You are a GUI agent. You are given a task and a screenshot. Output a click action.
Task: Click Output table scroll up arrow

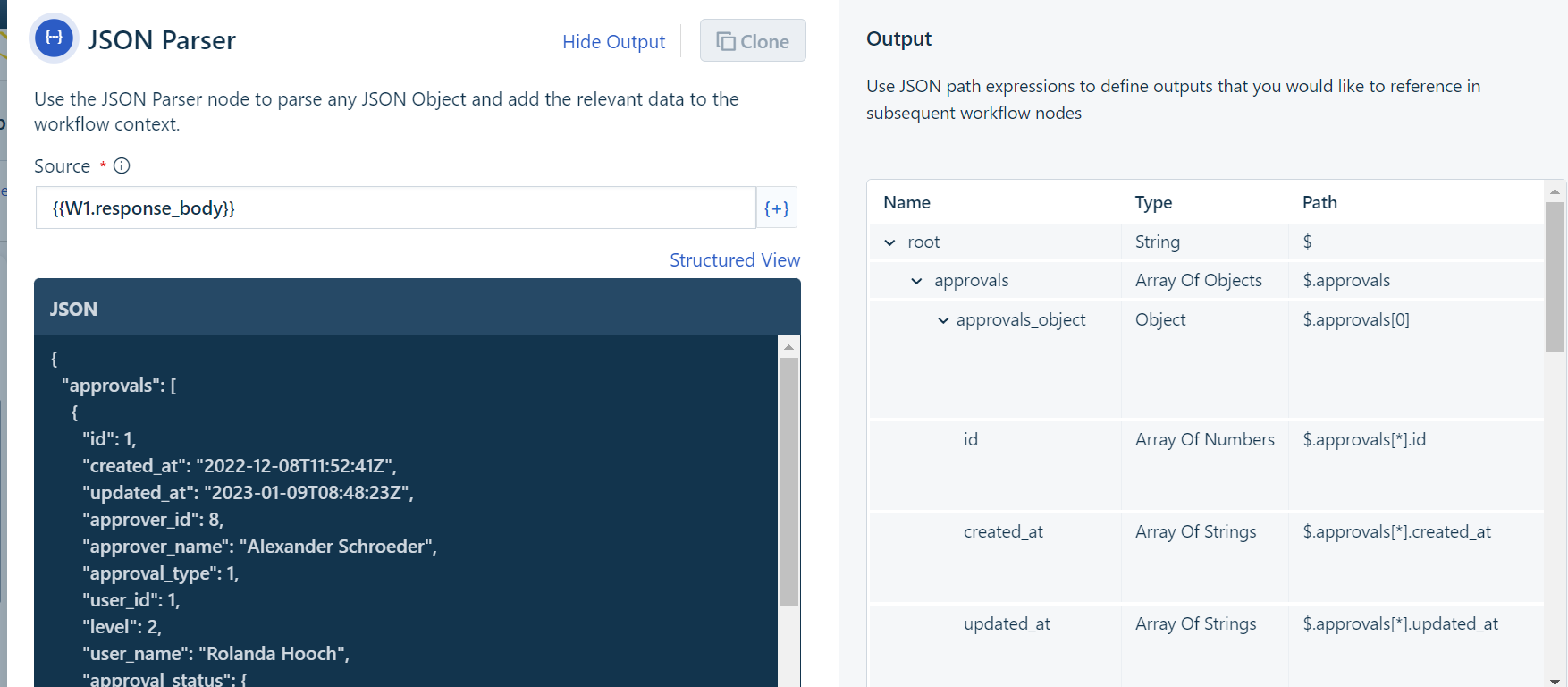1555,191
